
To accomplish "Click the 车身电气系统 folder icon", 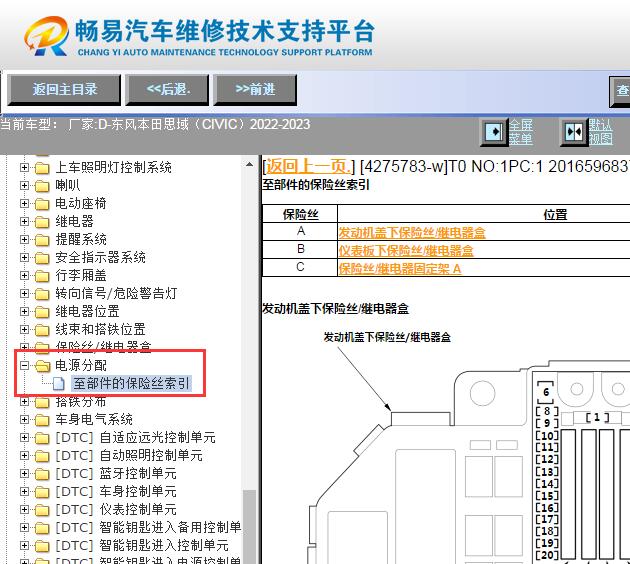I will click(x=42, y=420).
